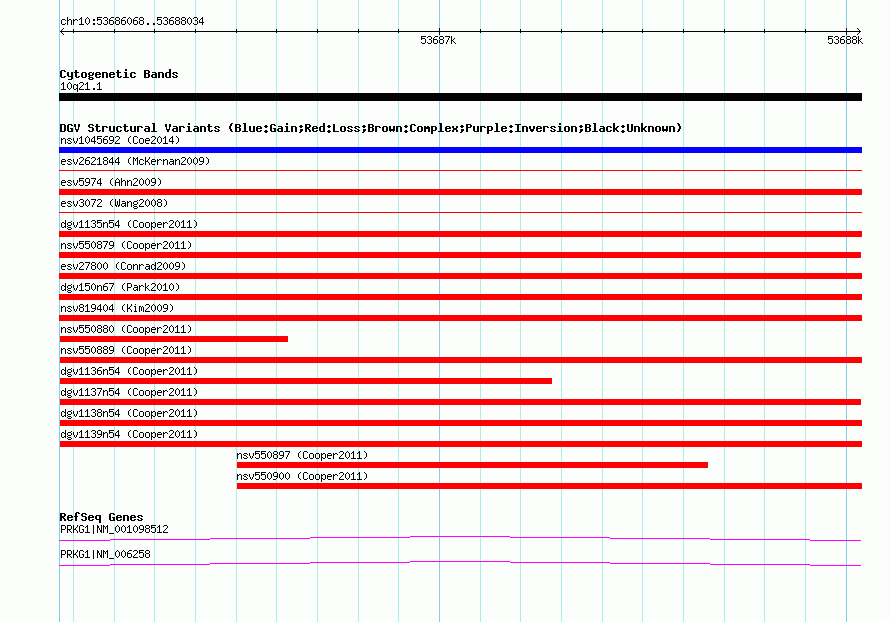
Task: Click red loss bar under esv5974
Action: click(460, 192)
